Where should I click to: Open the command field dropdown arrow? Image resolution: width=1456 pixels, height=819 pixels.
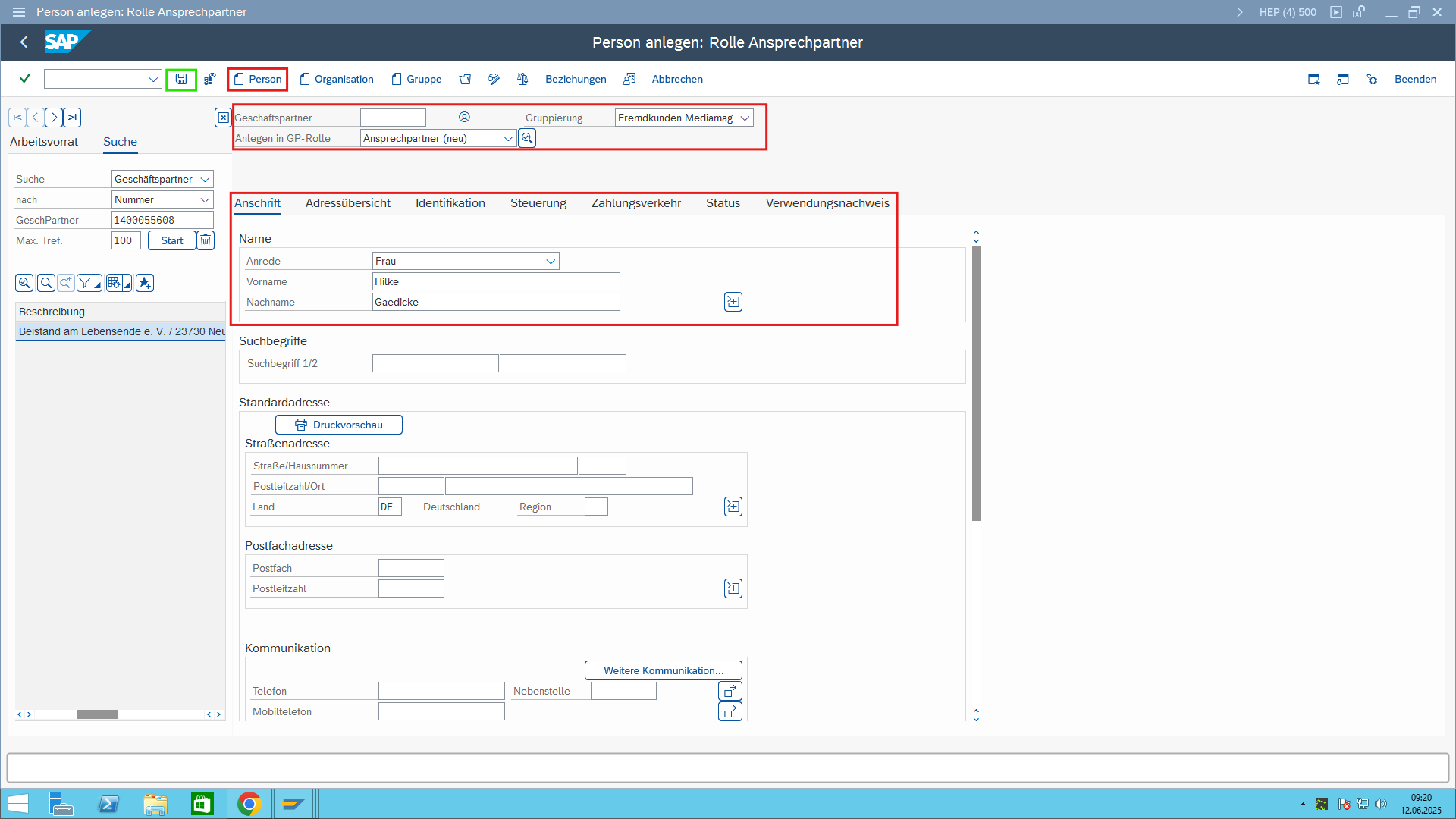(x=153, y=79)
